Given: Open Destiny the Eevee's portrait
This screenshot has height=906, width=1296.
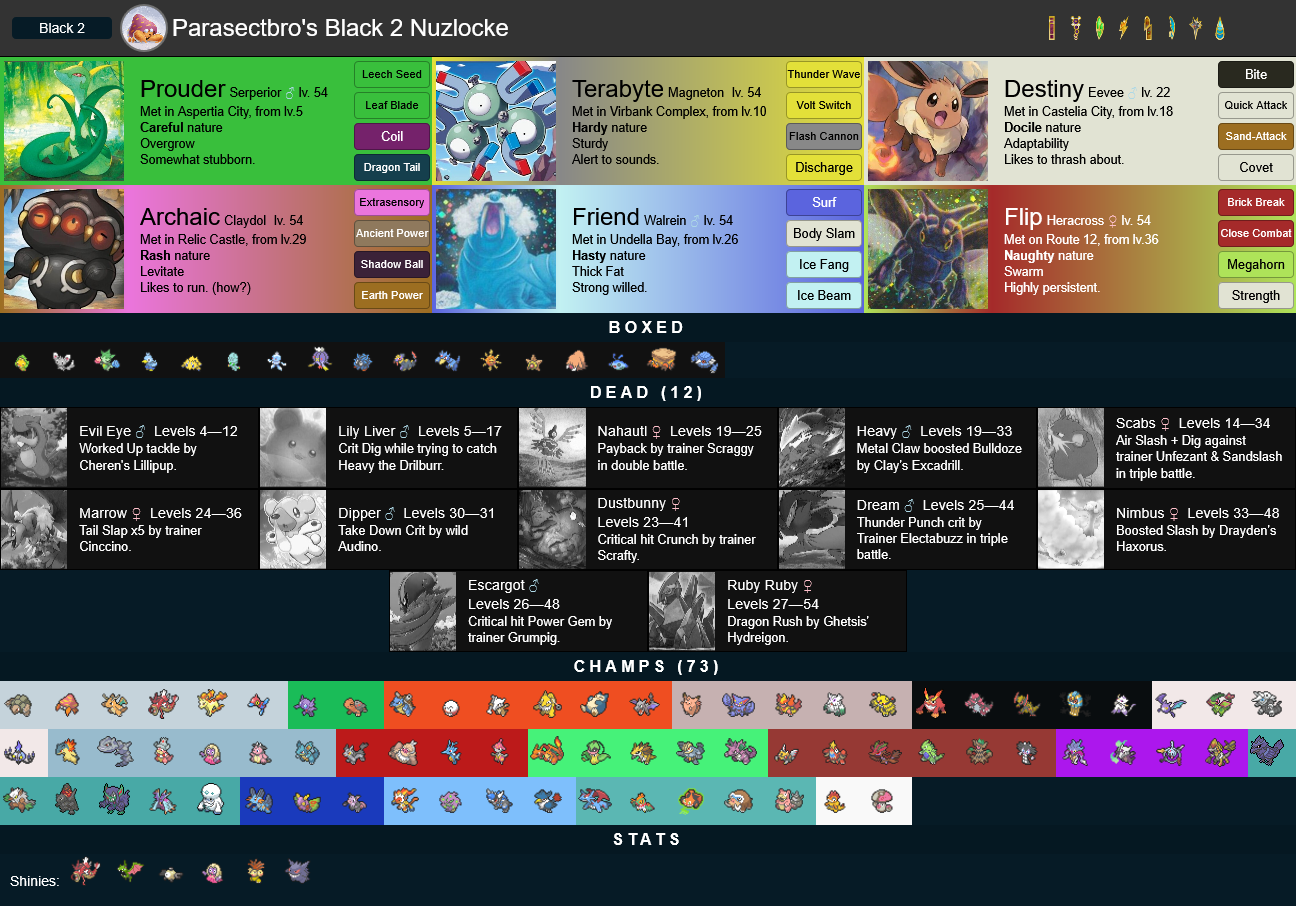Looking at the screenshot, I should click(x=928, y=121).
